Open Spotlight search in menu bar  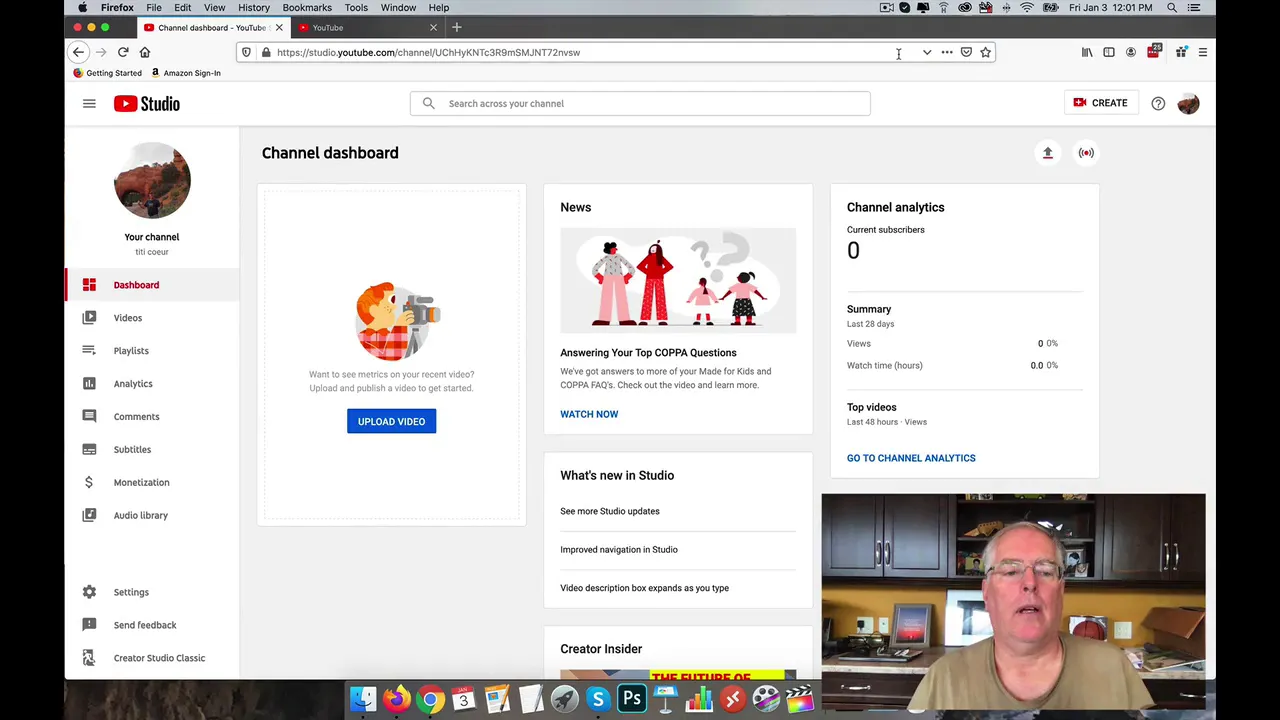[x=1172, y=7]
